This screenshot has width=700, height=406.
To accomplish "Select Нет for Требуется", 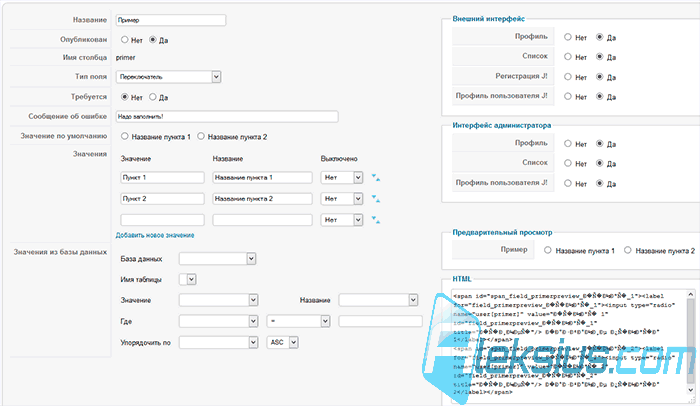I will point(125,96).
